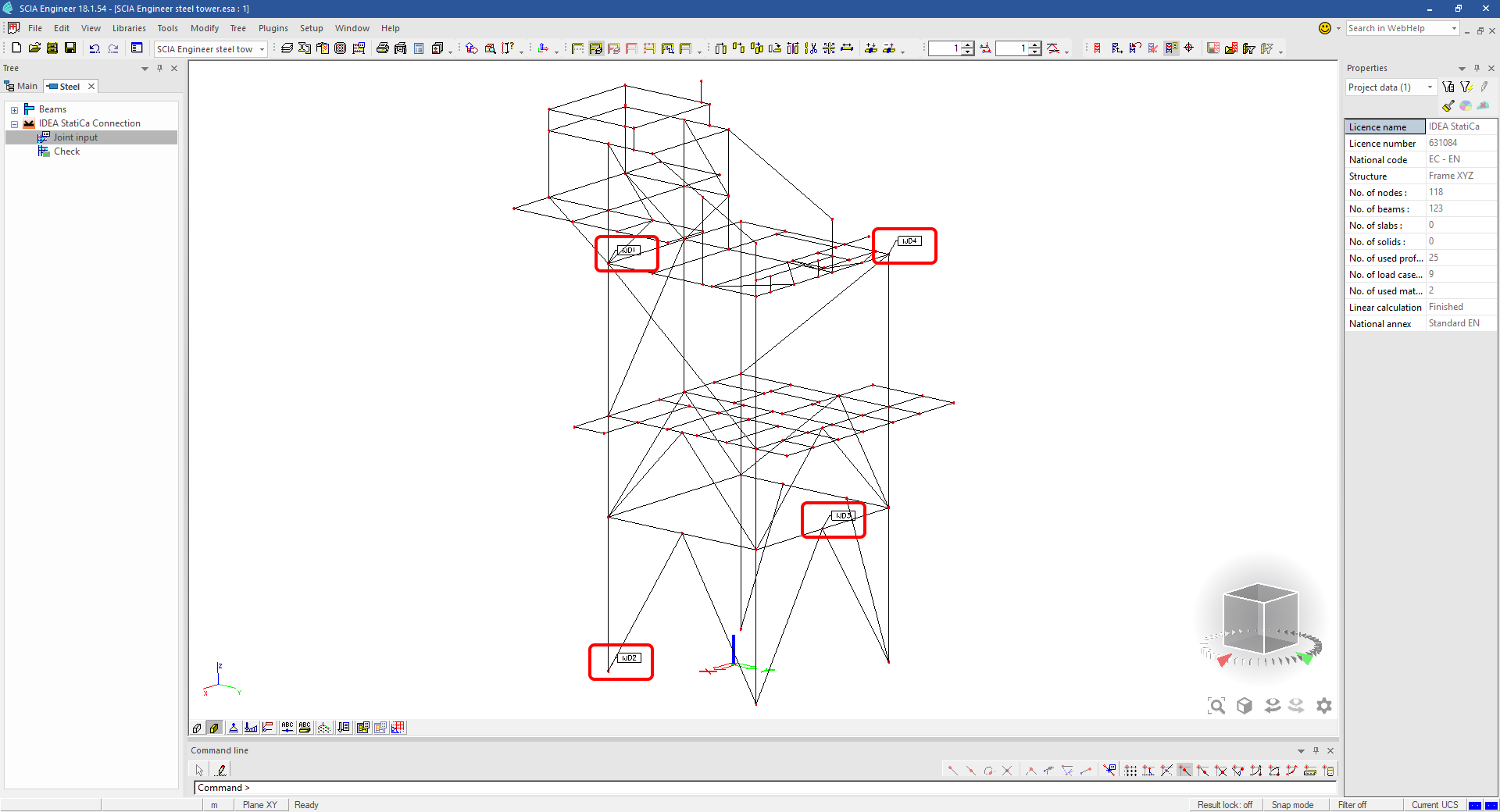Image resolution: width=1500 pixels, height=812 pixels.
Task: Click the smiley feedback icon
Action: [1325, 28]
